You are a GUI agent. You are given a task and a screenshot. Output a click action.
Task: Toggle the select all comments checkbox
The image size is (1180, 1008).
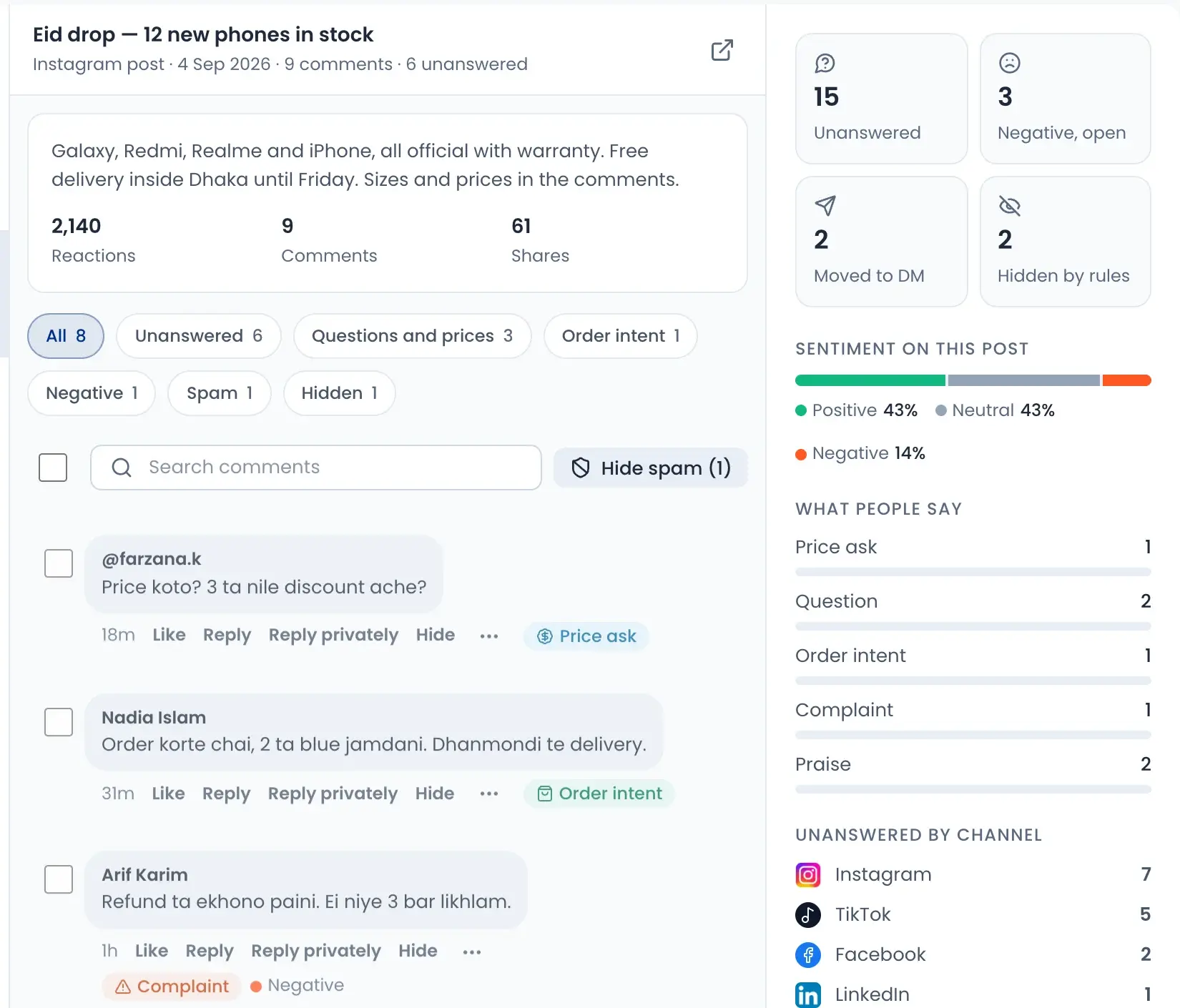pyautogui.click(x=53, y=468)
